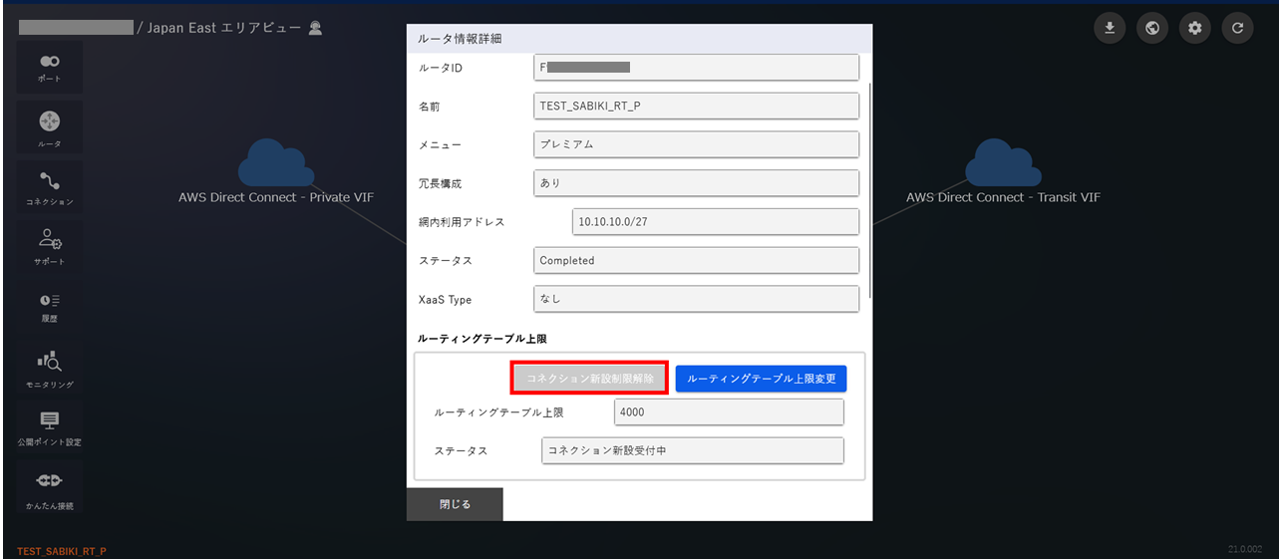Open the サポート sidebar icon
1280x559 pixels.
click(x=49, y=246)
